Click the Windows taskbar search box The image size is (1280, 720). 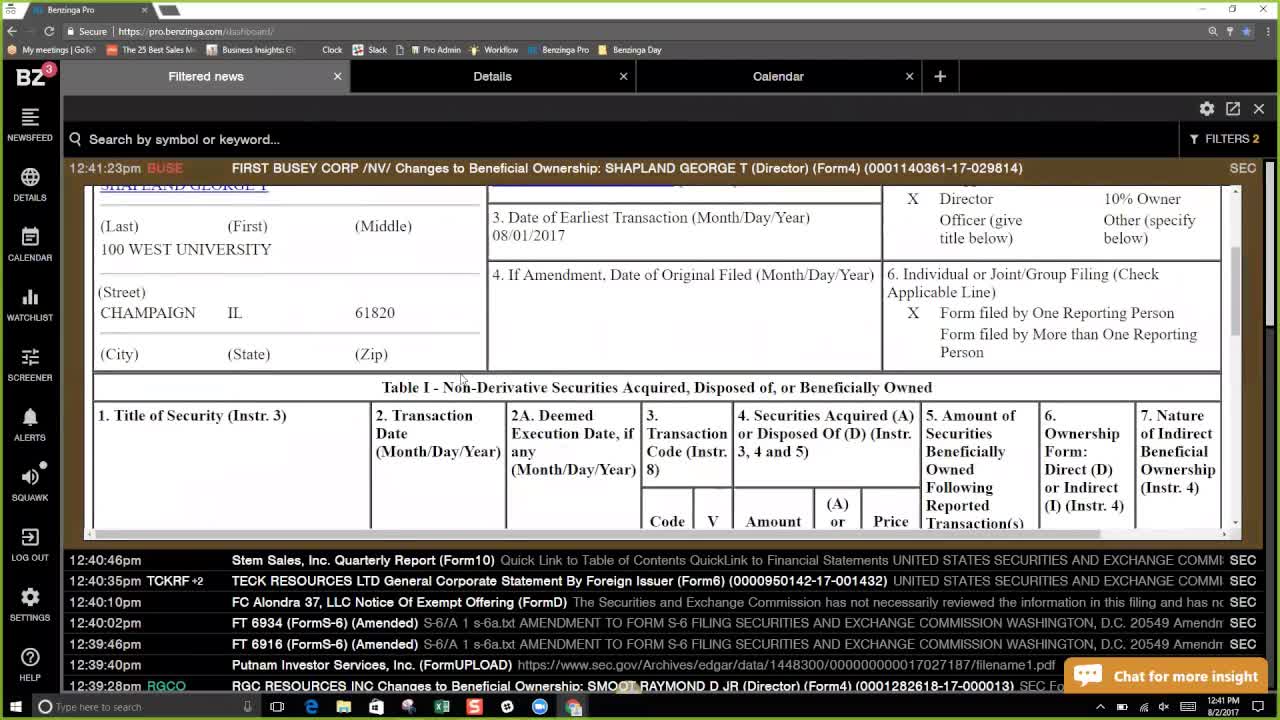pos(145,707)
